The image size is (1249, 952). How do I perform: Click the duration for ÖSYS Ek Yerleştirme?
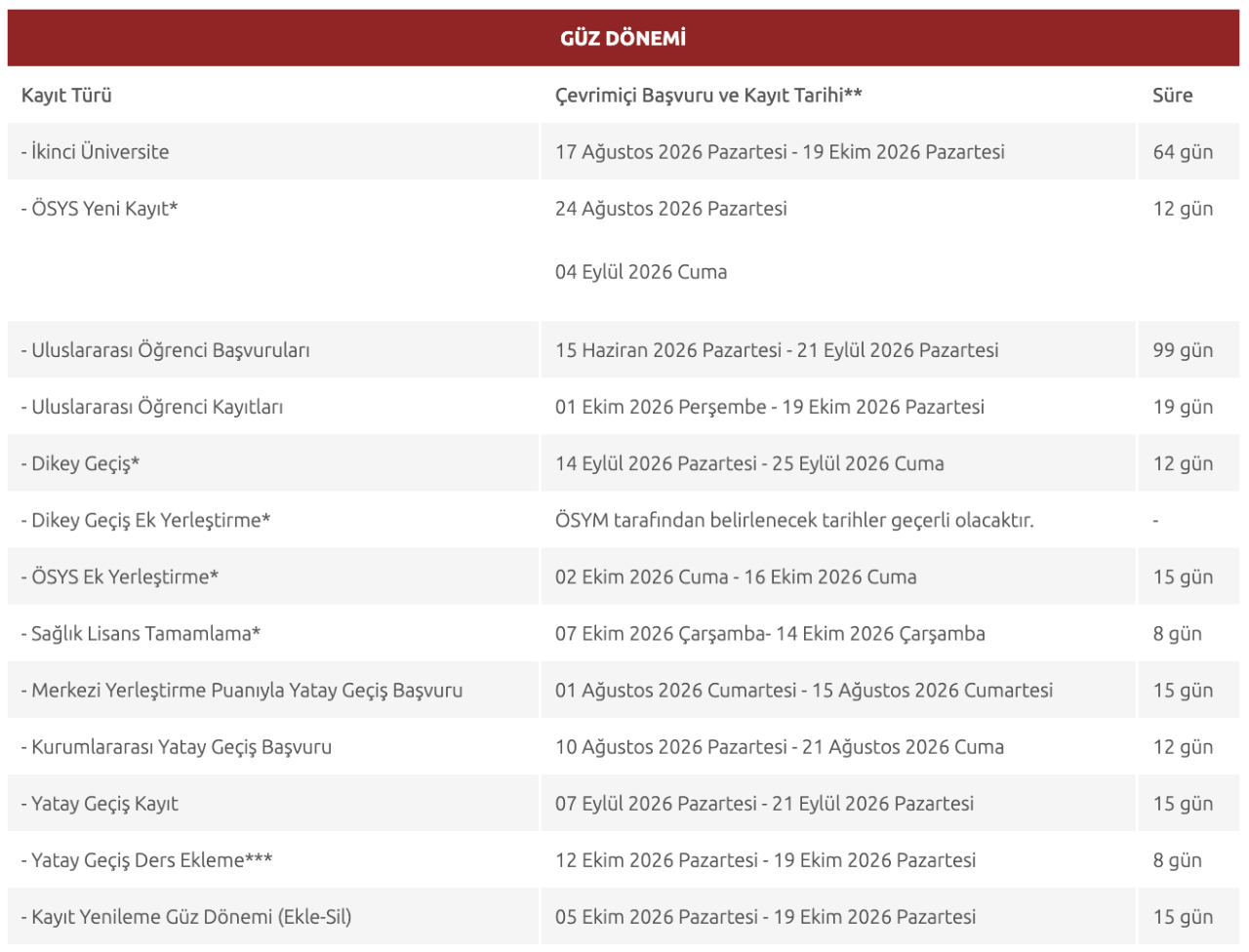tap(1183, 576)
